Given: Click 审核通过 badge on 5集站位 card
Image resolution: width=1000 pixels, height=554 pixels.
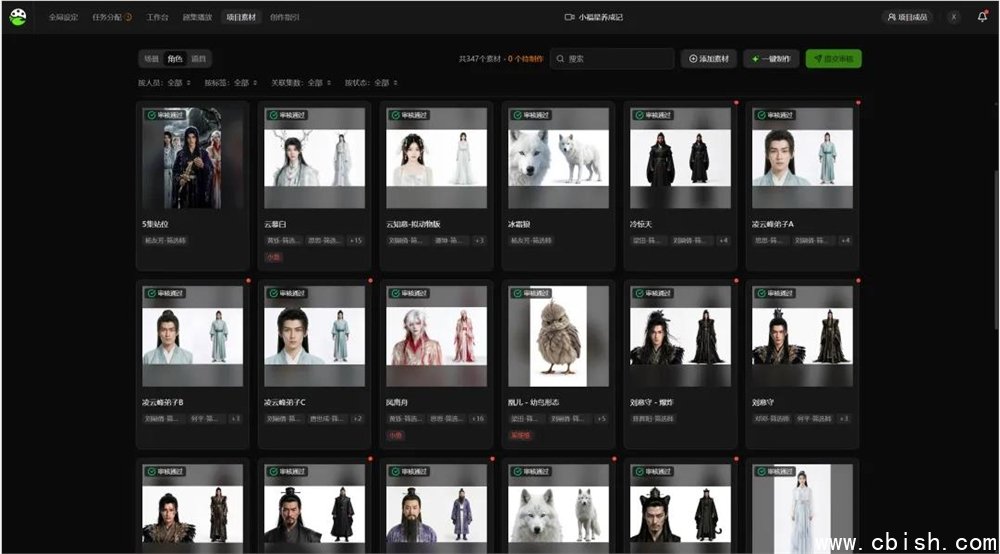Looking at the screenshot, I should click(165, 115).
